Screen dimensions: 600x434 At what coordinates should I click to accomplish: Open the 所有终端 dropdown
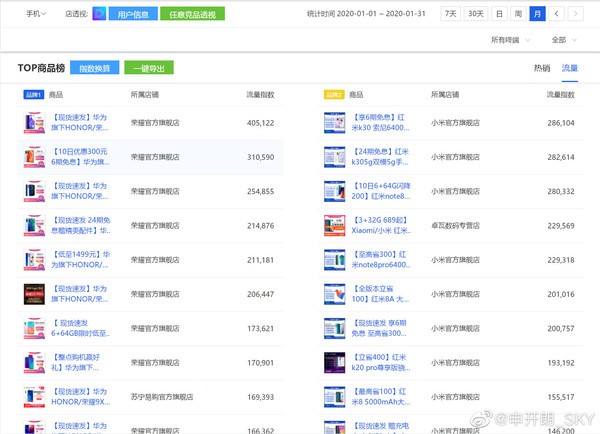click(506, 40)
